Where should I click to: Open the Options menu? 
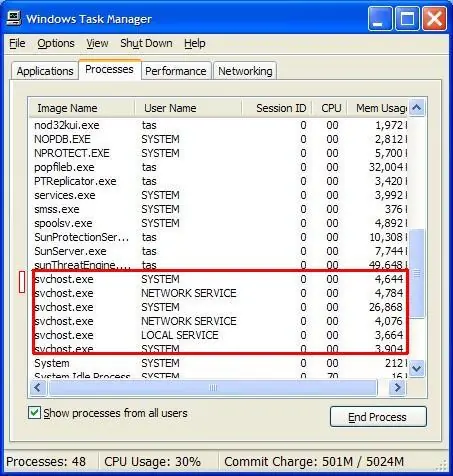(56, 43)
